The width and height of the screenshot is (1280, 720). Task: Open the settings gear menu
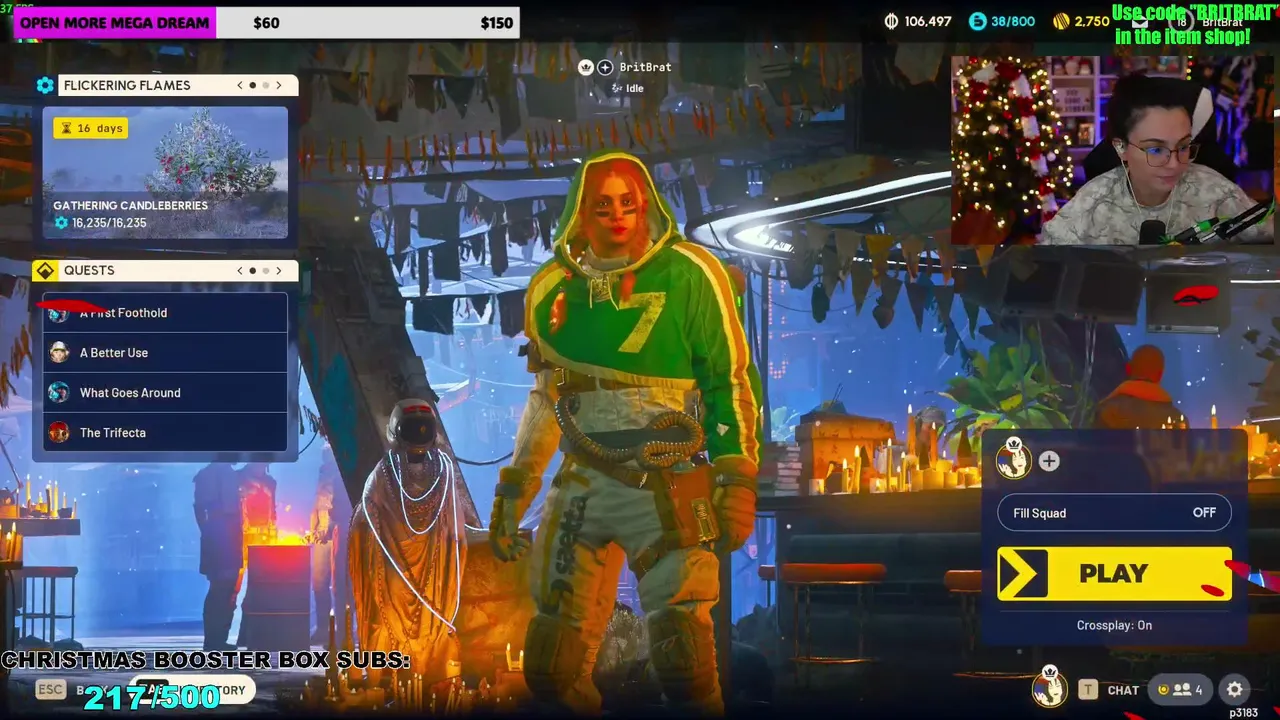tap(1235, 689)
